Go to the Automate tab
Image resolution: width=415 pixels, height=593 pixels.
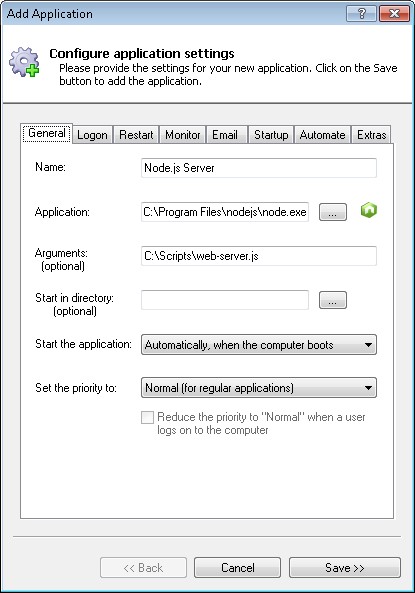pos(322,135)
